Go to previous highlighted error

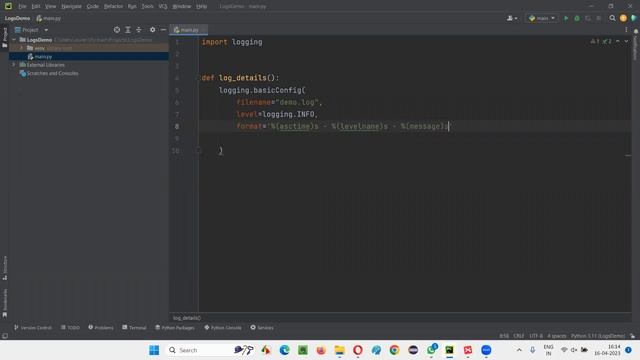(618, 41)
